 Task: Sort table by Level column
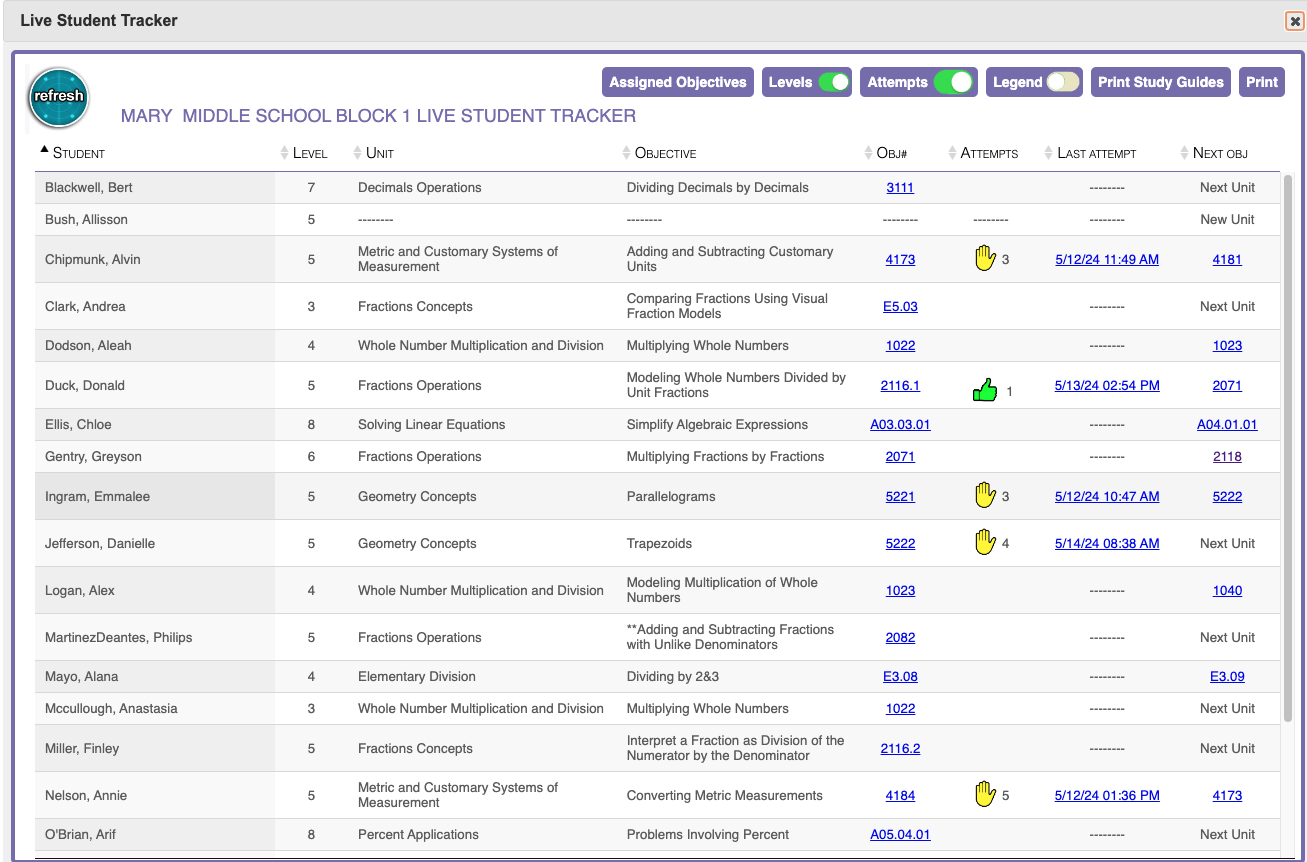[309, 153]
